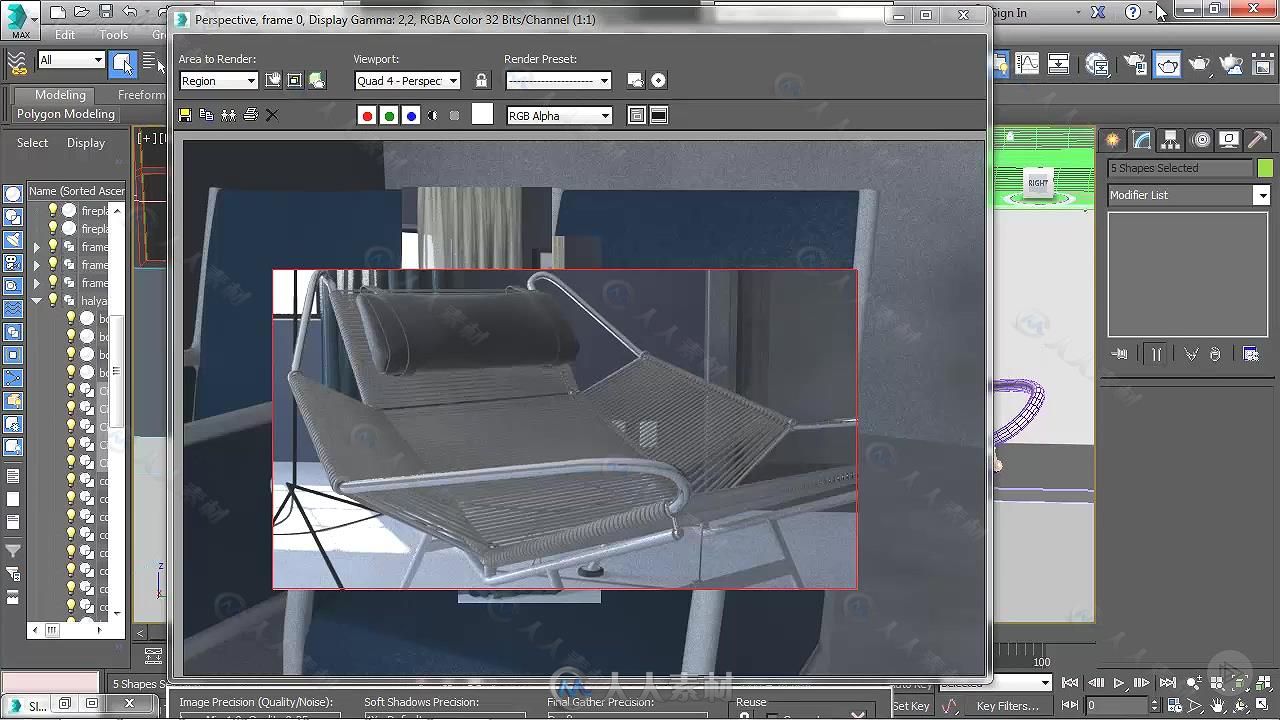Image resolution: width=1280 pixels, height=720 pixels.
Task: Switch to the Freeform ribbon tab
Action: [141, 95]
